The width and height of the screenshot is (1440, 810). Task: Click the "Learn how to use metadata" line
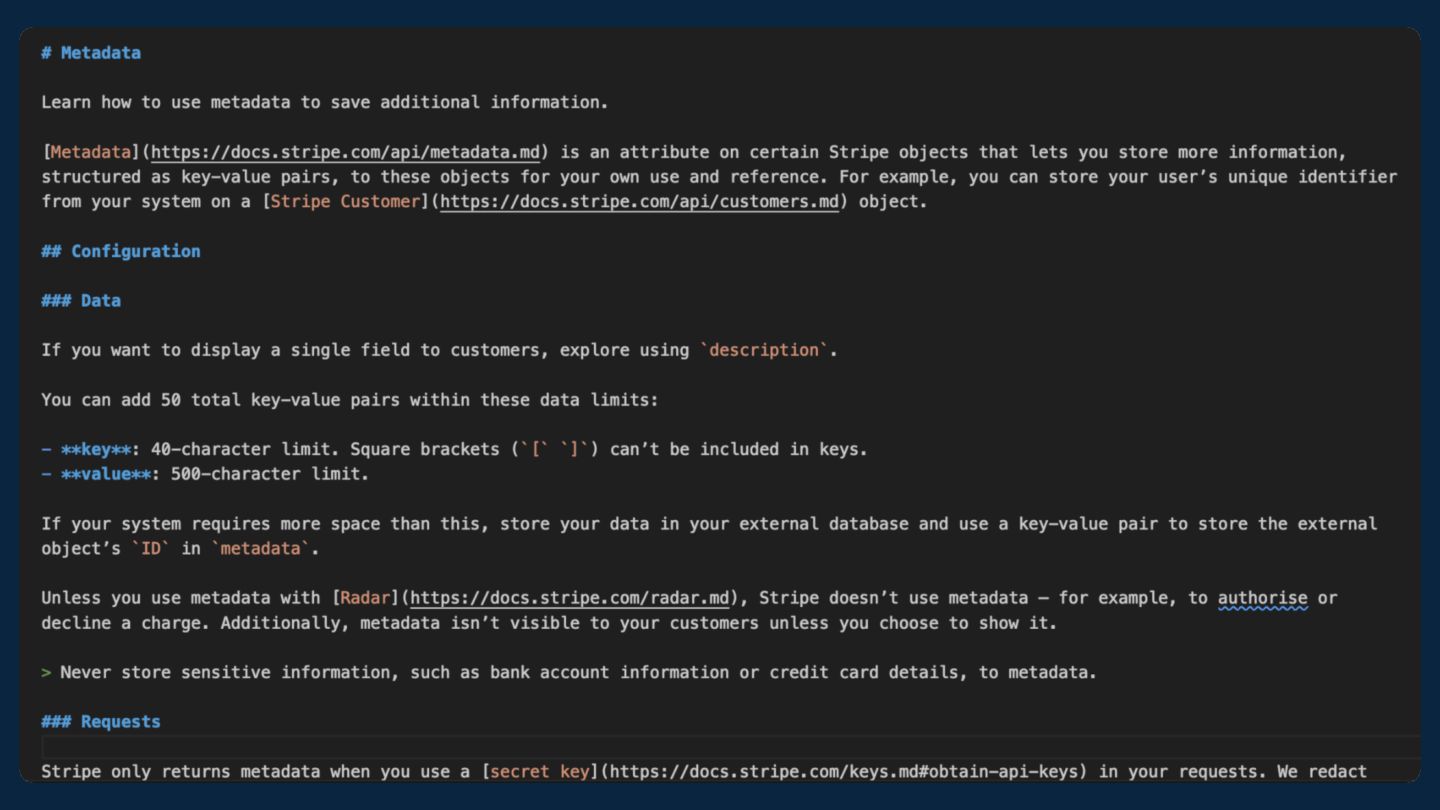(324, 102)
